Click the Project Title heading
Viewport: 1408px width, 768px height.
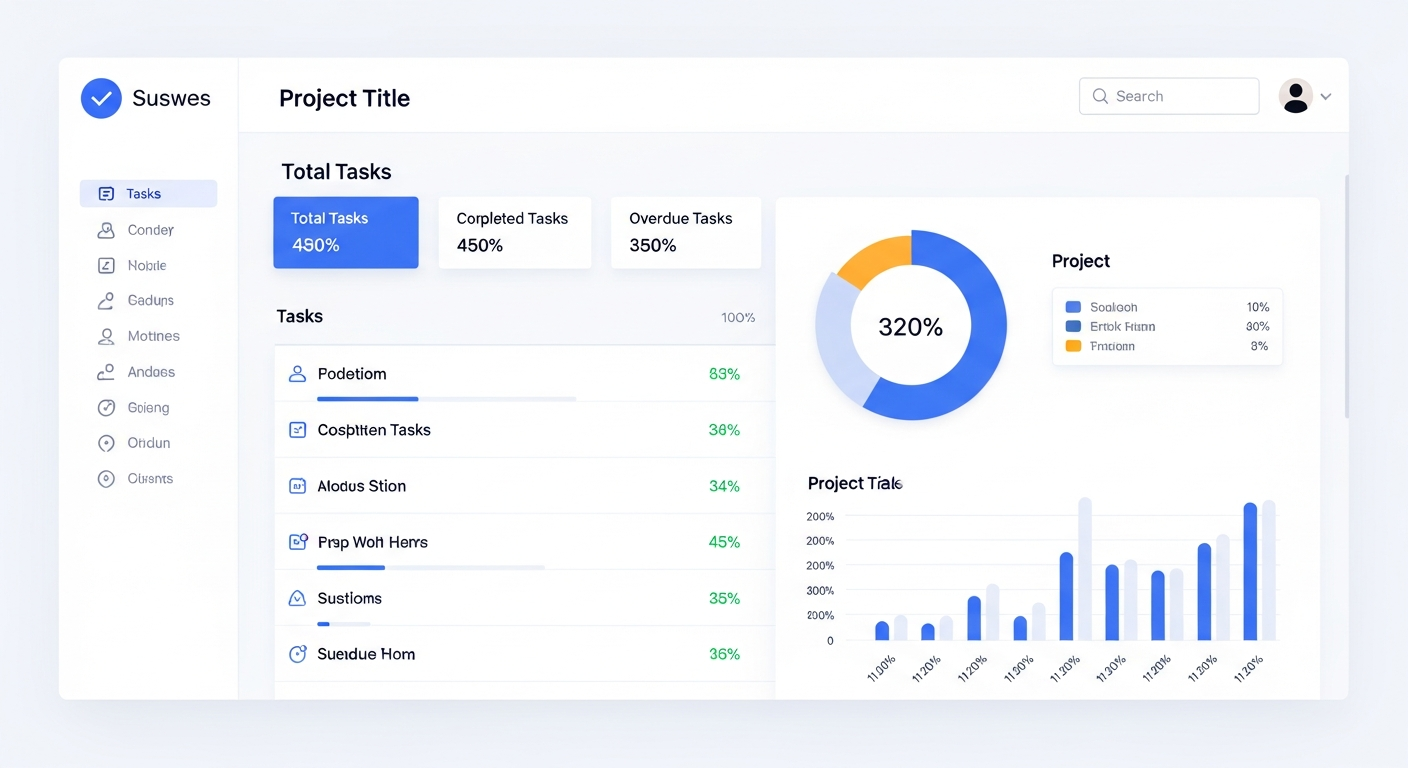[344, 98]
